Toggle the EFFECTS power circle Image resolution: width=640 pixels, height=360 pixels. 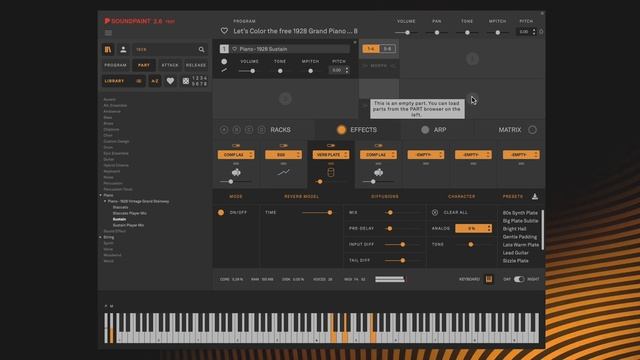point(341,130)
